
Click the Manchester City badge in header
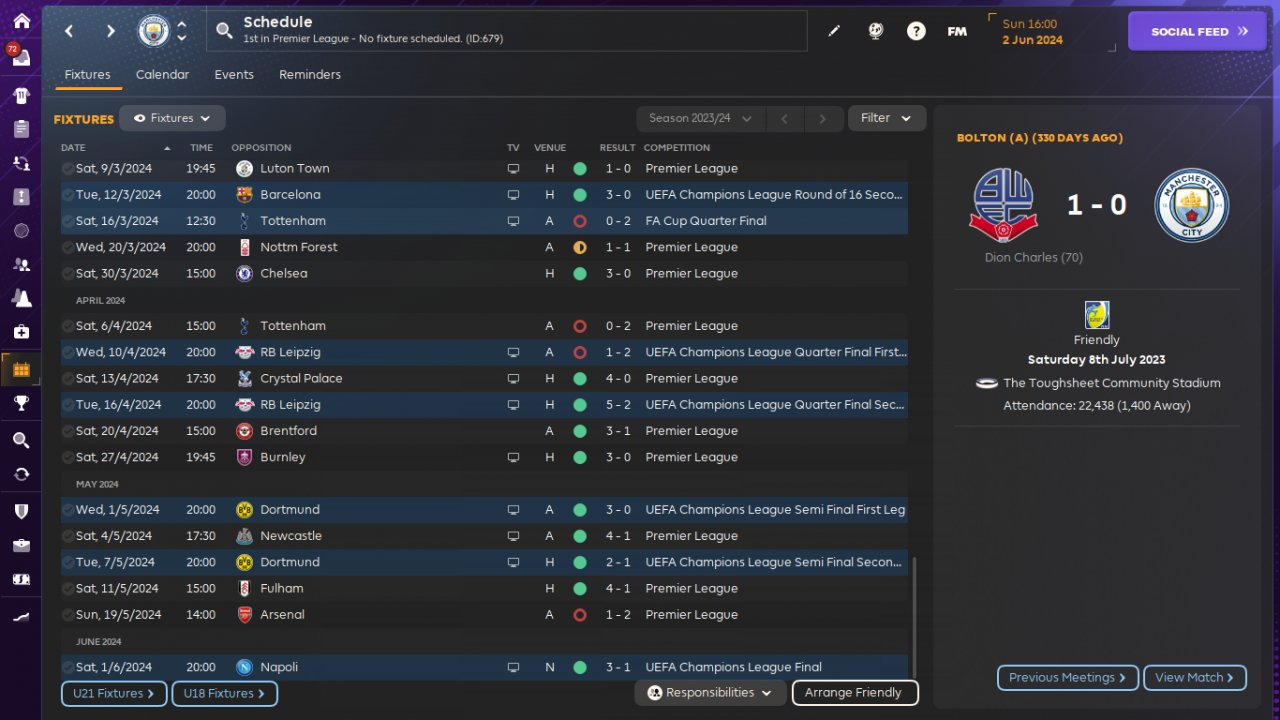pyautogui.click(x=153, y=31)
